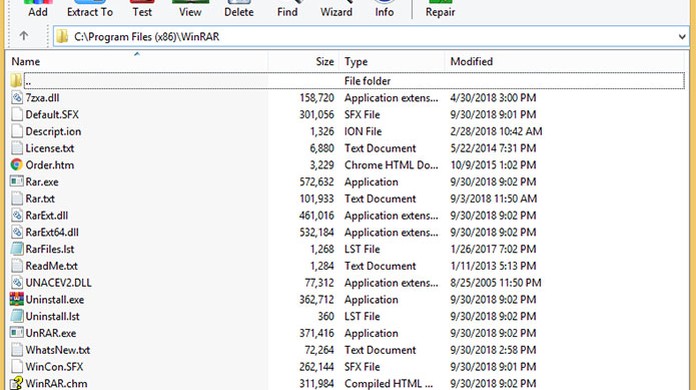Click the file name WinRAR.chm
This screenshot has height=390, width=696.
click(x=56, y=383)
